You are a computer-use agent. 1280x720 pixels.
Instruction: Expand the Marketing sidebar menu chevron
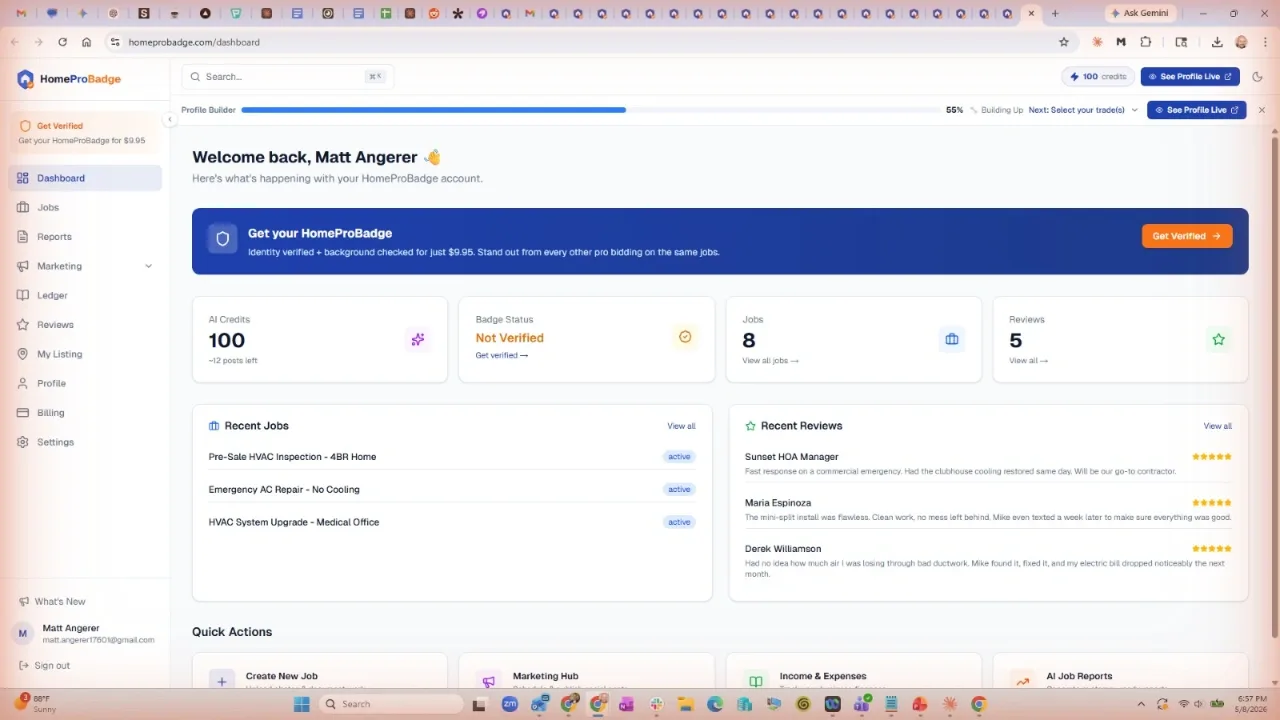click(149, 266)
